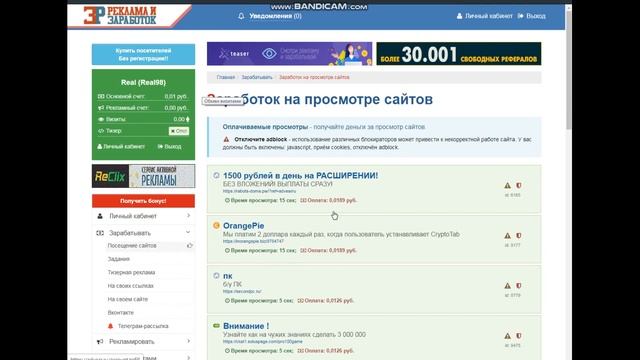Viewport: 640px width, 360px height.
Task: Click Выход in the green account panel
Action: click(169, 147)
